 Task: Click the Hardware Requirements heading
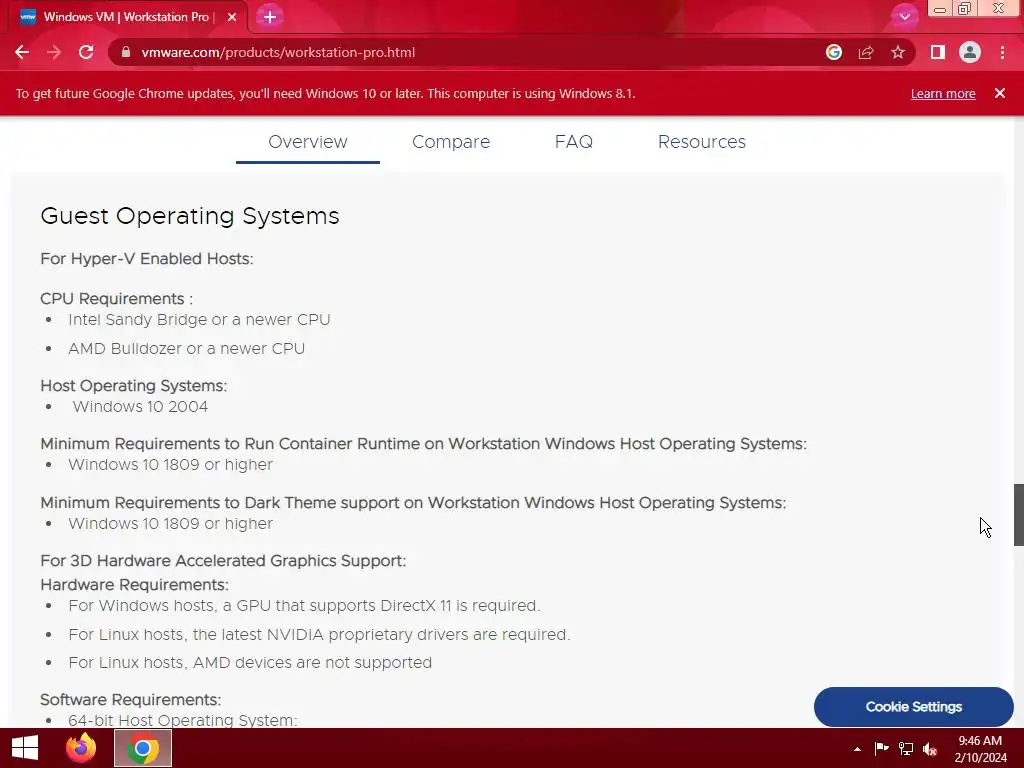point(135,584)
